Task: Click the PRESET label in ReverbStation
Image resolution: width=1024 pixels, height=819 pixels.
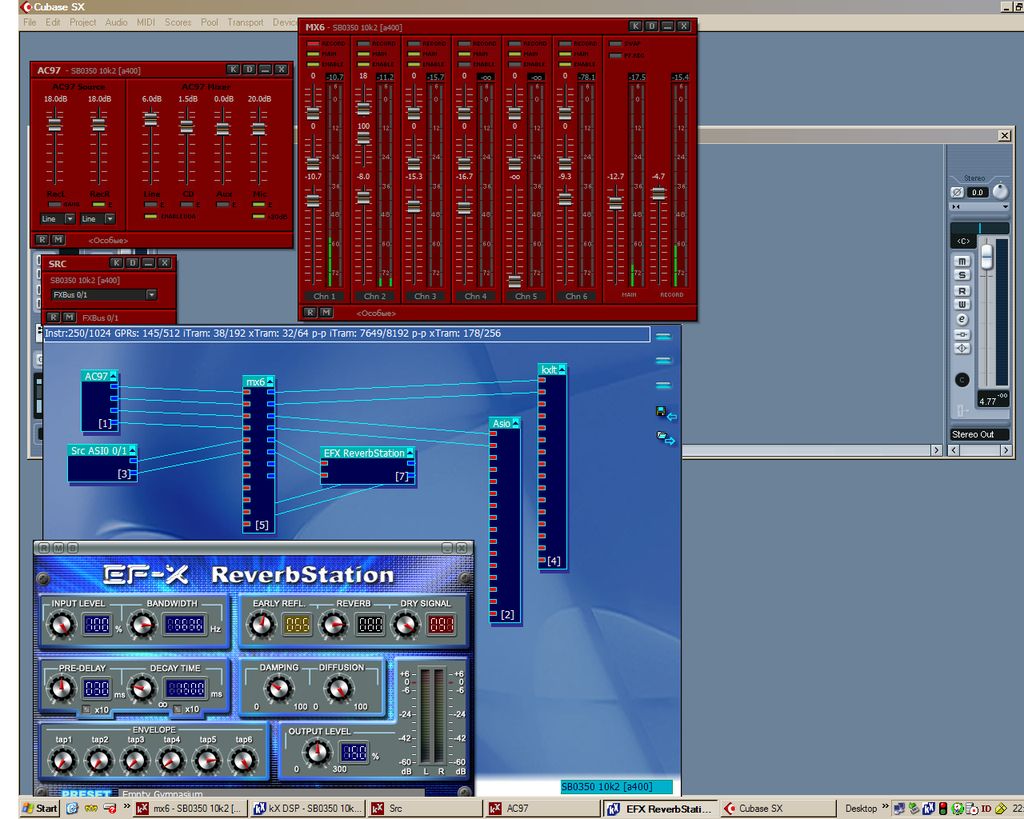Action: coord(86,794)
